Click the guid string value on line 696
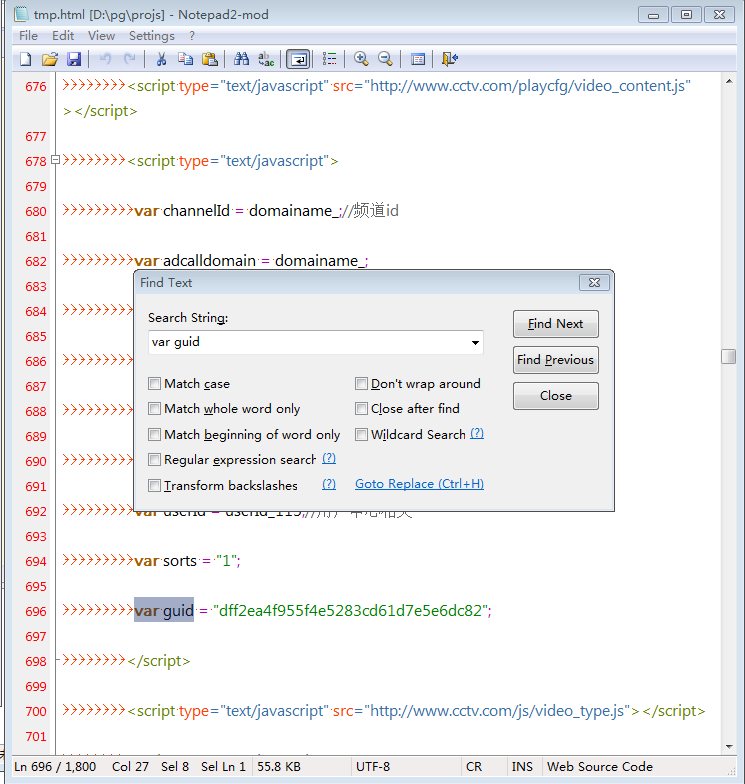Screen dimensions: 745x784 pyautogui.click(x=350, y=610)
